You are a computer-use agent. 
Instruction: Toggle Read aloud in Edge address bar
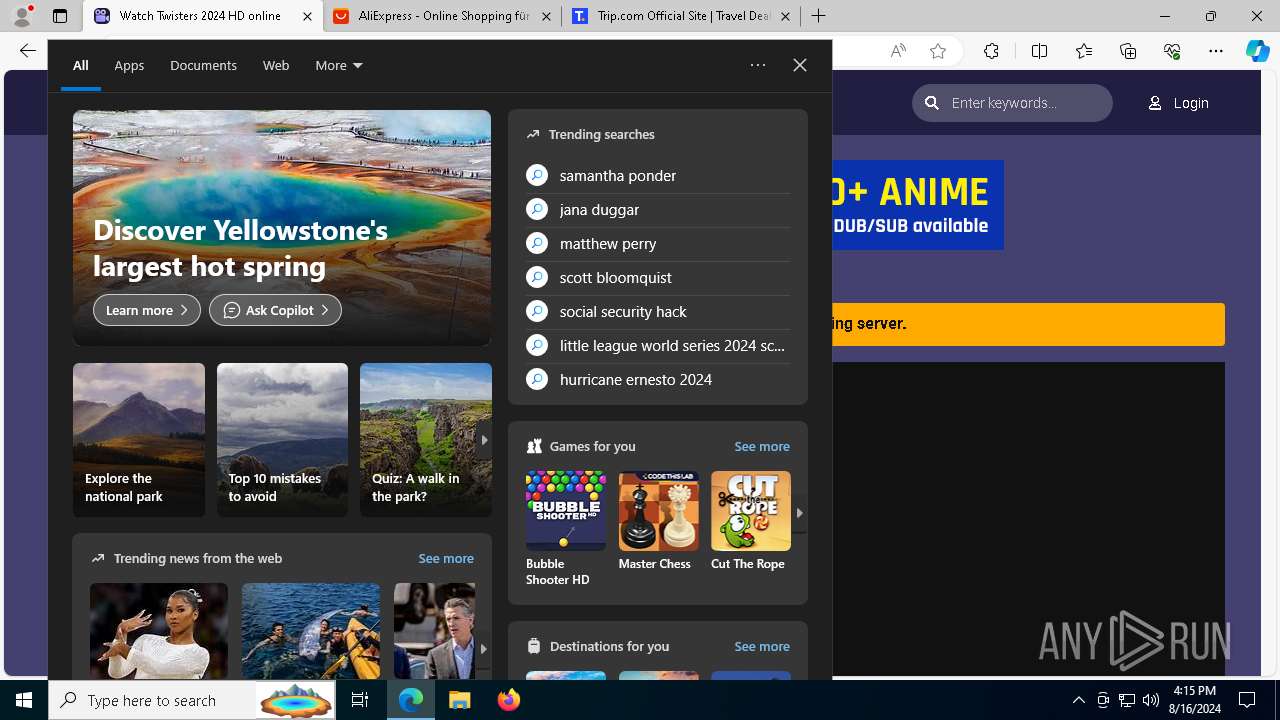point(898,51)
